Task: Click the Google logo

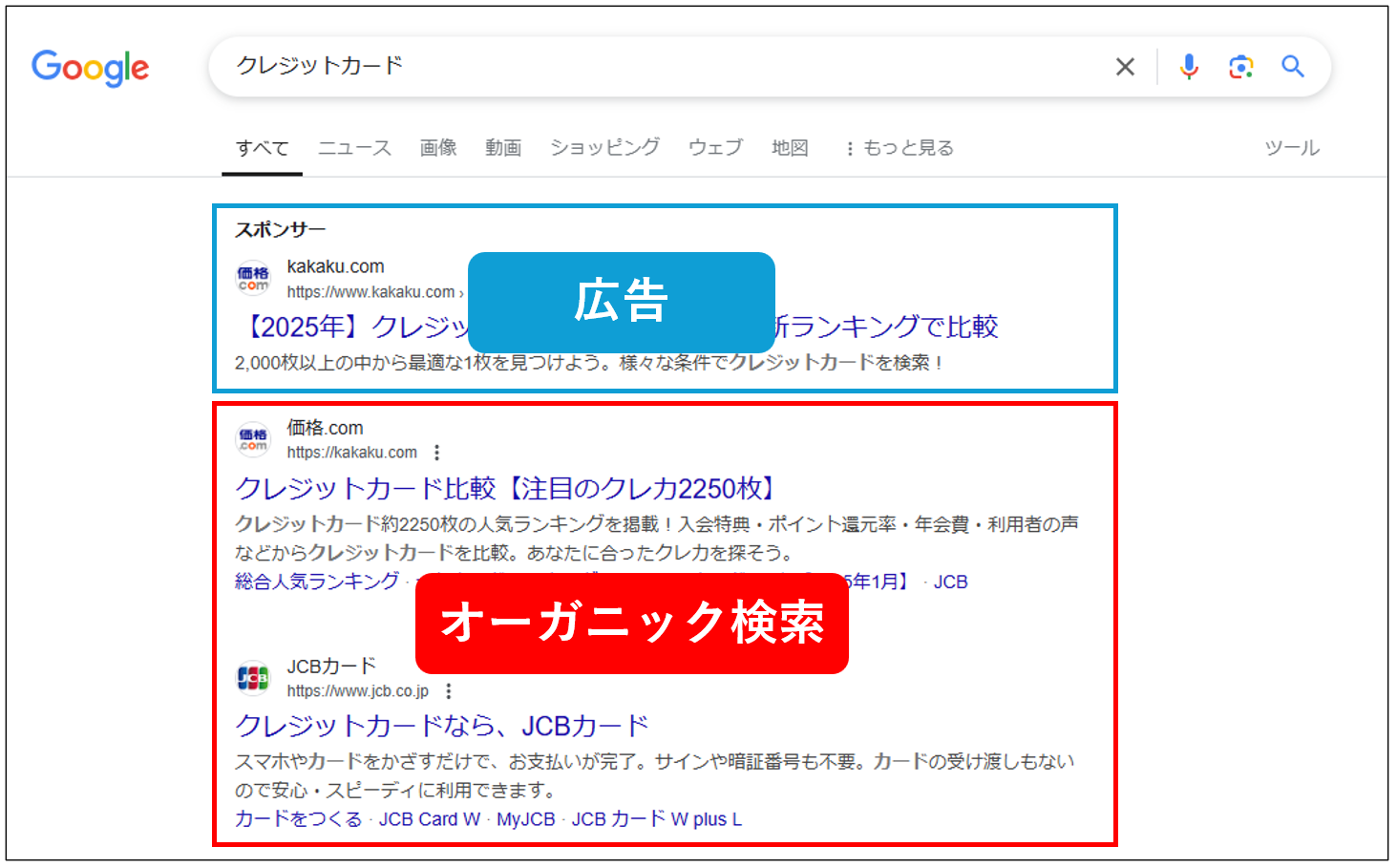Action: (x=91, y=68)
